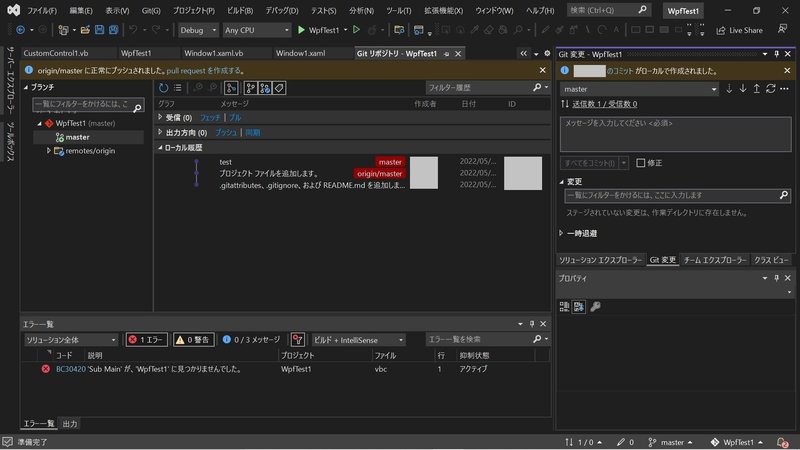800x450 pixels.
Task: Expand the 受信 (0) incoming section
Action: [x=160, y=117]
